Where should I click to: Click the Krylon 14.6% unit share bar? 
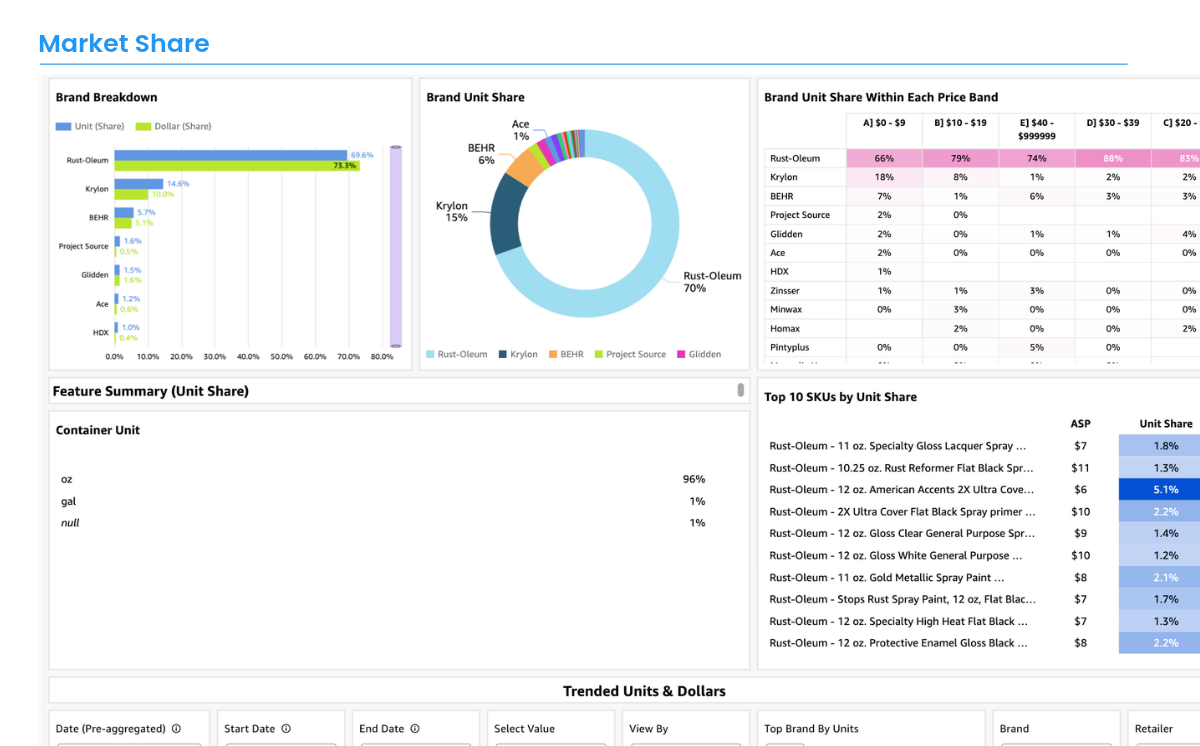click(139, 184)
